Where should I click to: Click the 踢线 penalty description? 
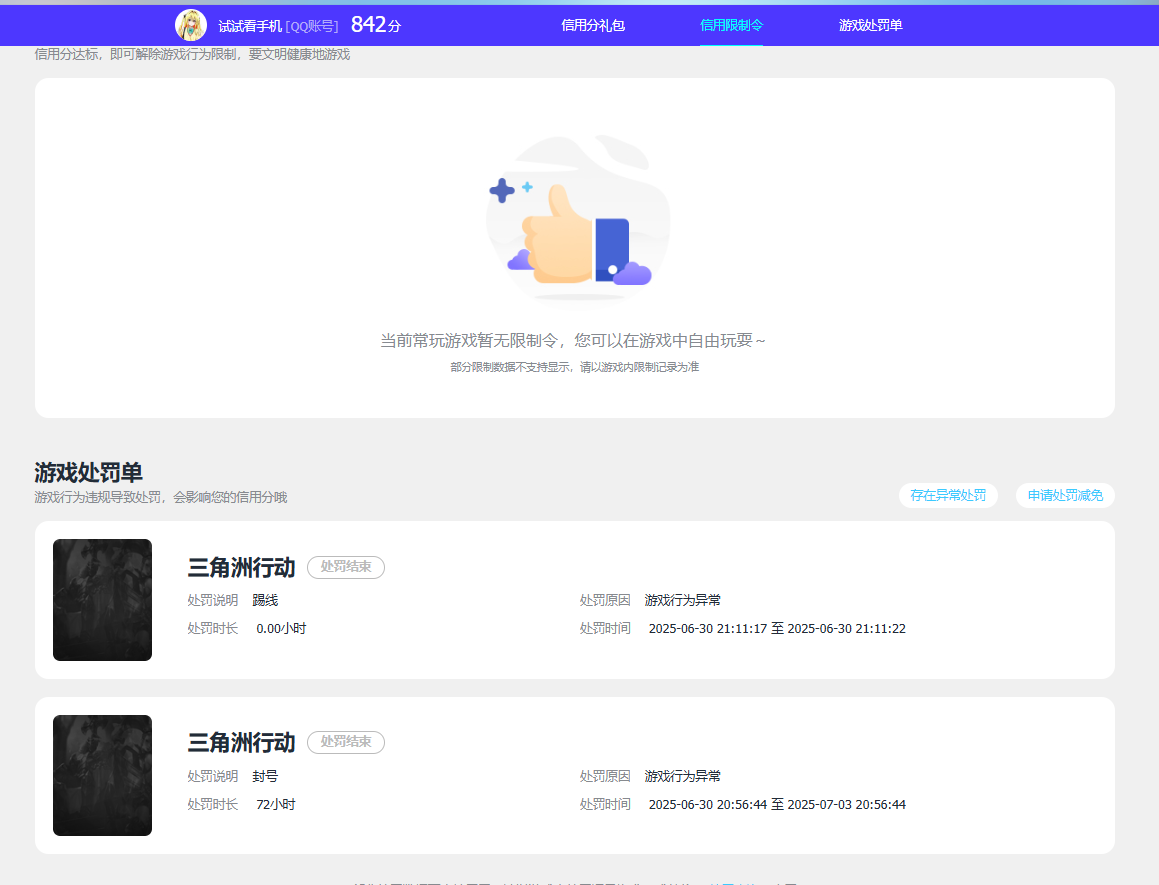pyautogui.click(x=265, y=600)
